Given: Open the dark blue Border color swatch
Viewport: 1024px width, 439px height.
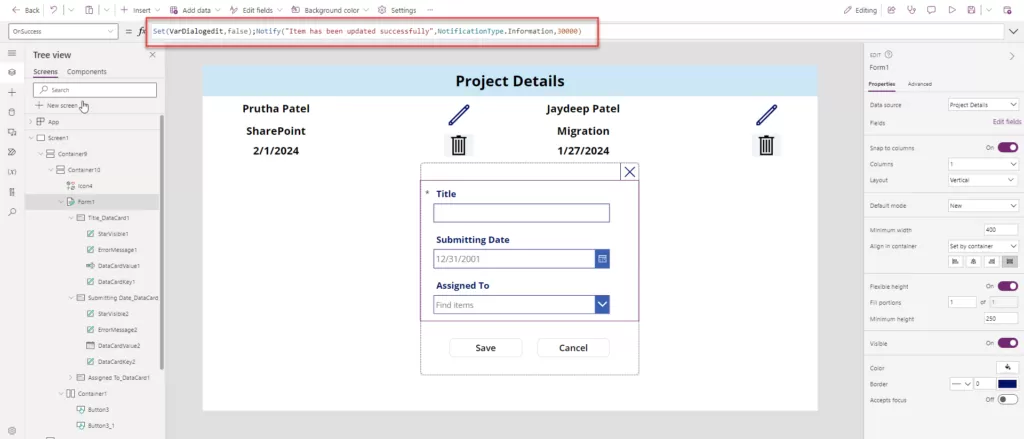Looking at the screenshot, I should [1007, 383].
